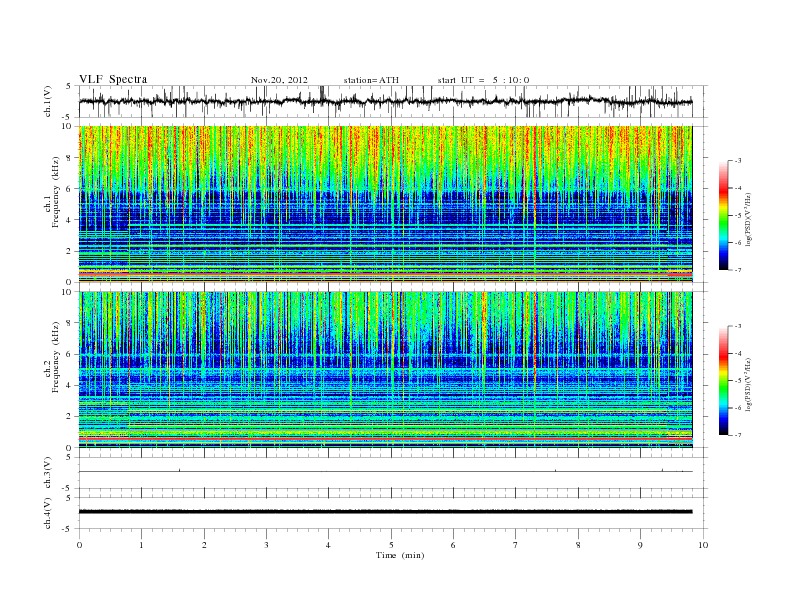Click the lower colorbar "-7" tick label
792x612 pixels.
738,435
